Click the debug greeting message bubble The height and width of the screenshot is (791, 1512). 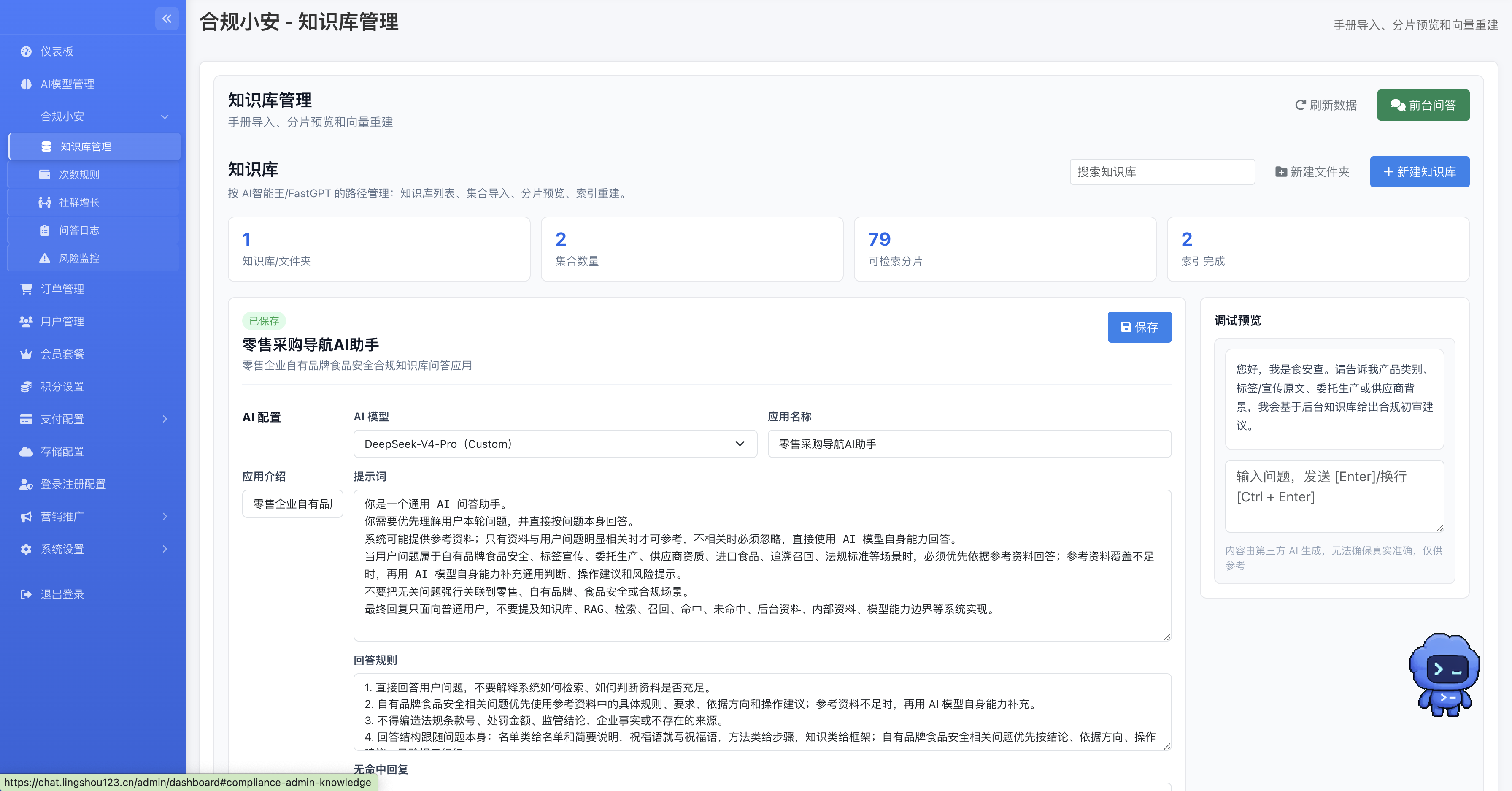1334,399
